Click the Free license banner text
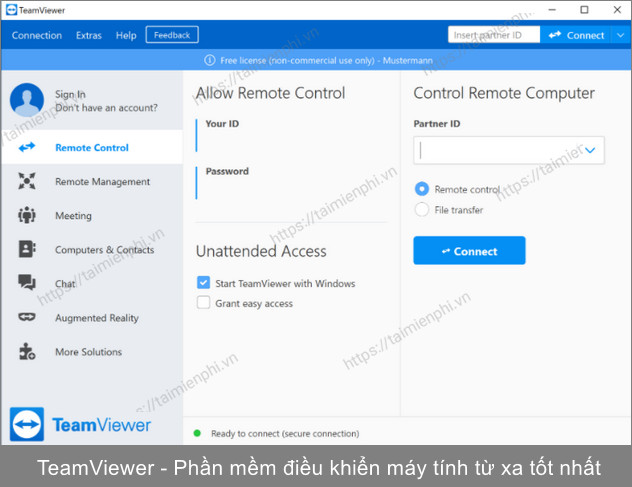Viewport: 632px width, 487px height. point(326,60)
